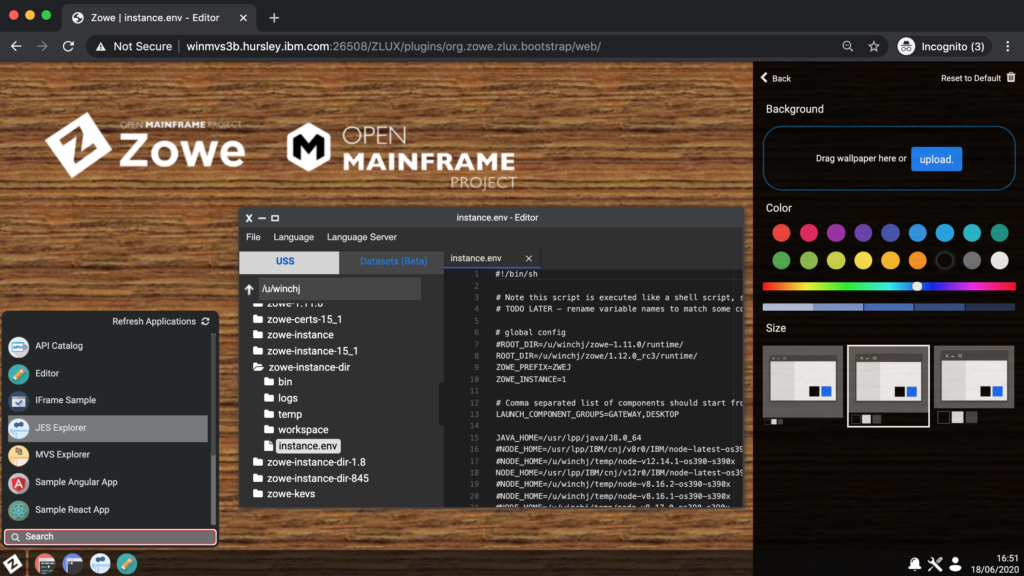This screenshot has height=576, width=1024.
Task: Click the blue upload wallpaper button
Action: coord(936,159)
